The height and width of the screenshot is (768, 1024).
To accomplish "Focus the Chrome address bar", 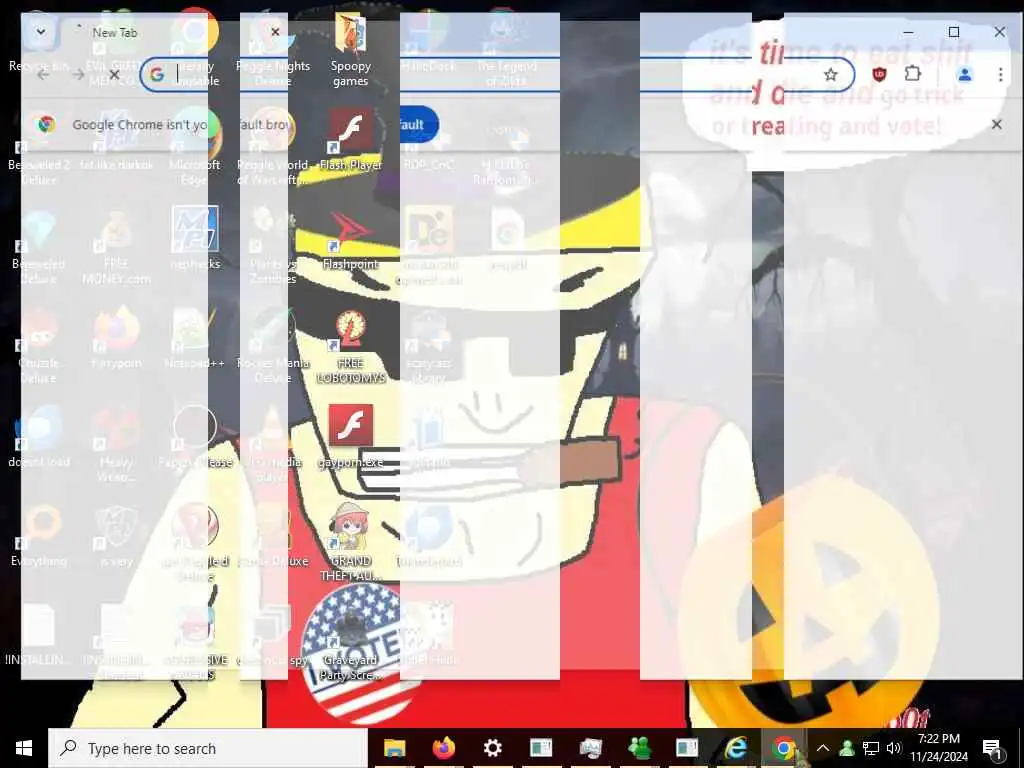I will 496,75.
